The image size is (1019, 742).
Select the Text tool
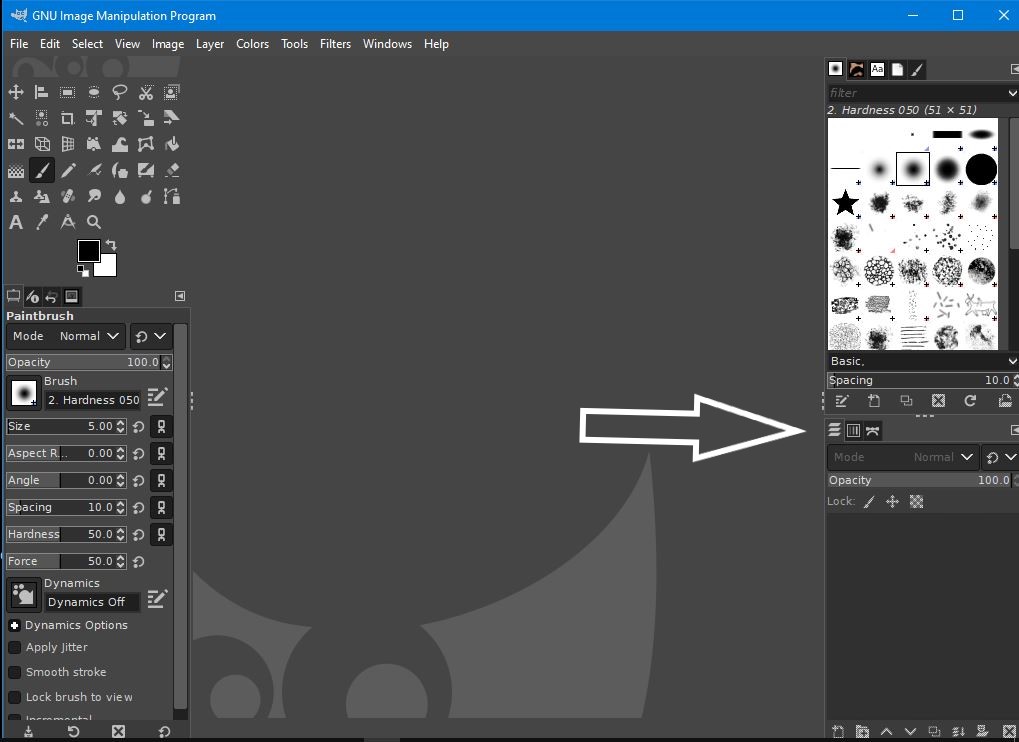pyautogui.click(x=16, y=222)
